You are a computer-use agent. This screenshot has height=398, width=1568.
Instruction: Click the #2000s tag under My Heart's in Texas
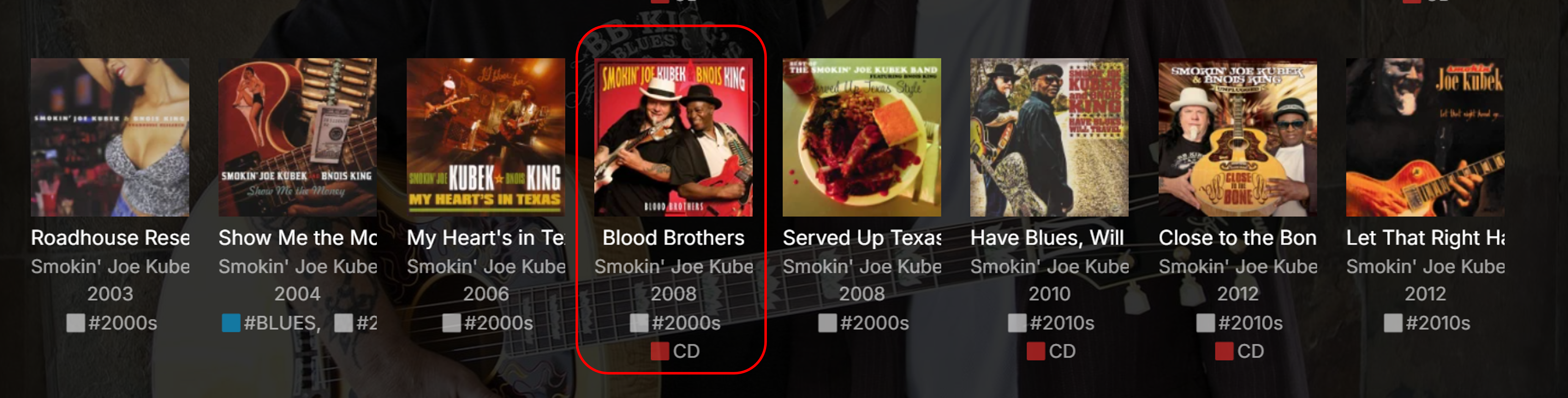click(x=488, y=322)
